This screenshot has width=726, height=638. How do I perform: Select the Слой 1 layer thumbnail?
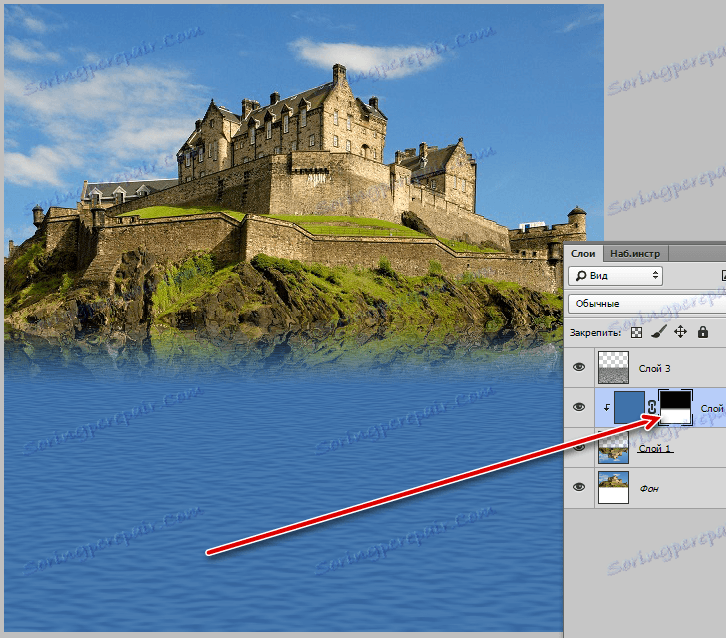coord(613,448)
